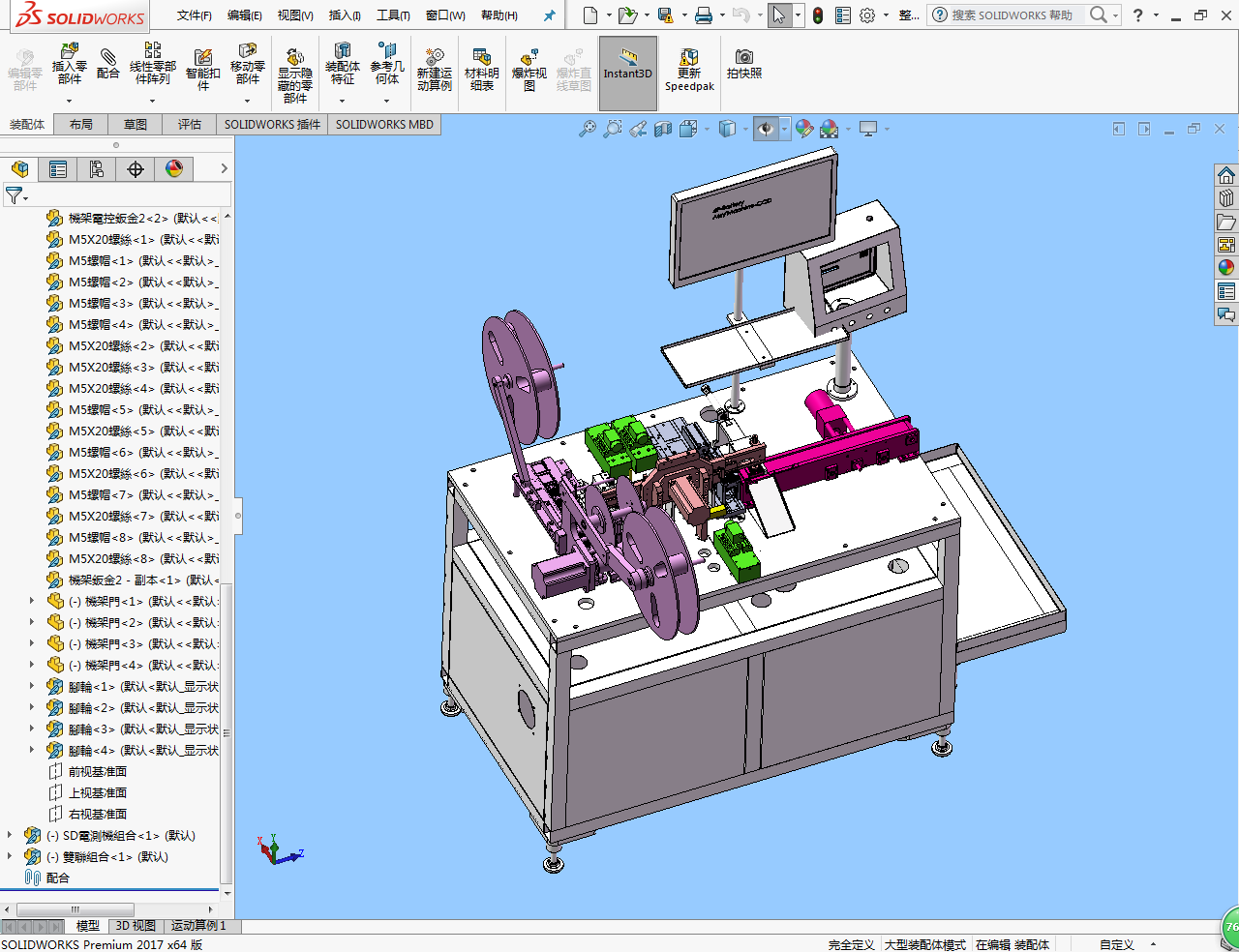The width and height of the screenshot is (1239, 952).
Task: Open the DisplayManager color ball tab
Action: coord(174,169)
